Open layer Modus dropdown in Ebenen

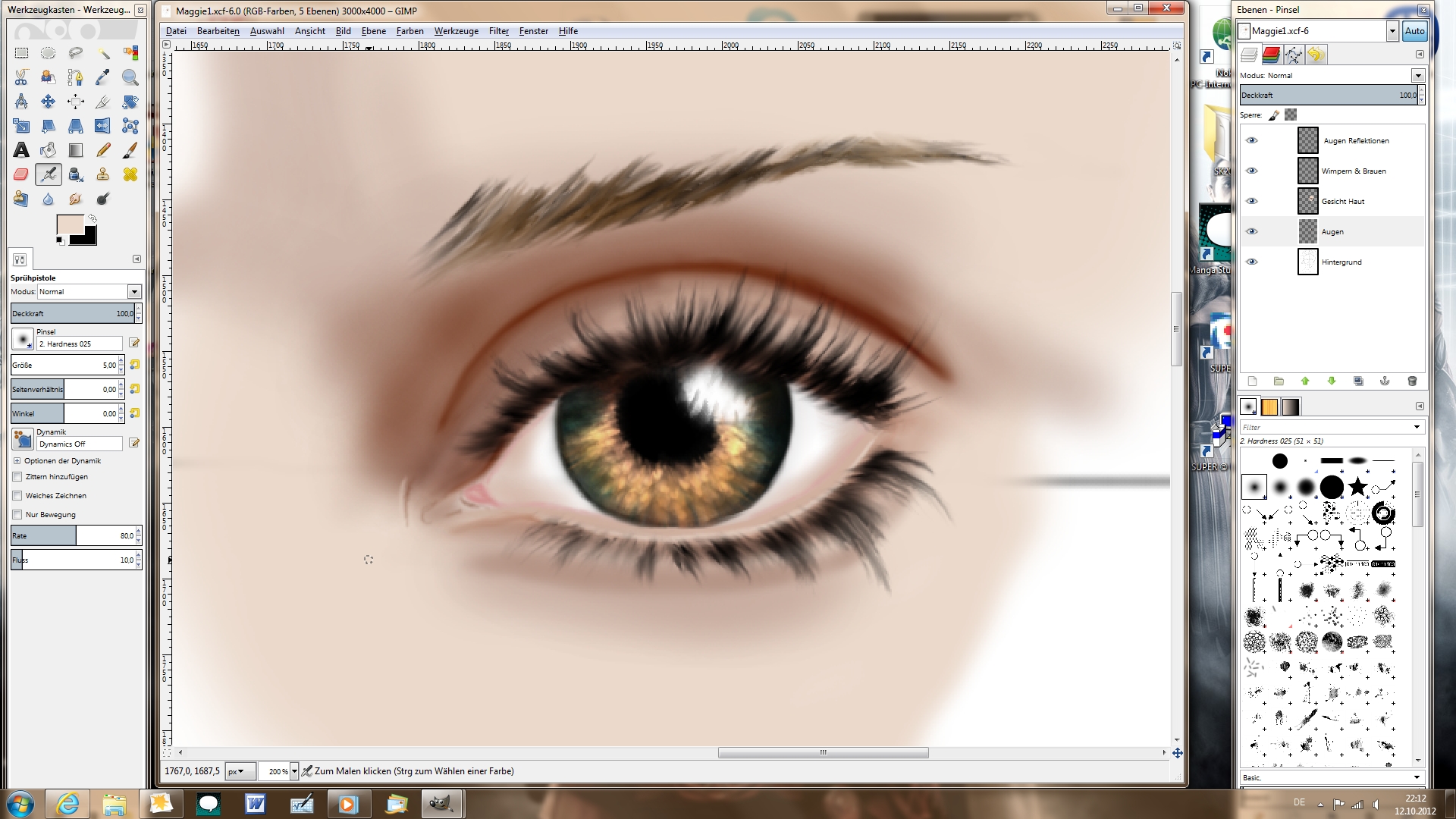coord(1417,75)
